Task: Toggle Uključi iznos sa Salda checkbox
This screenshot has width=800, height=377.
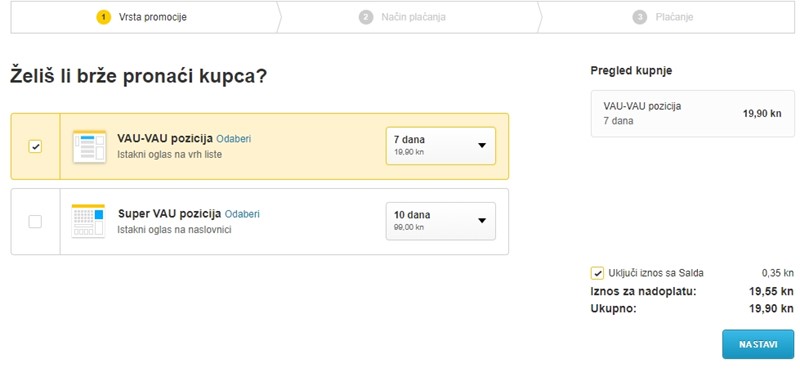Action: coord(597,273)
